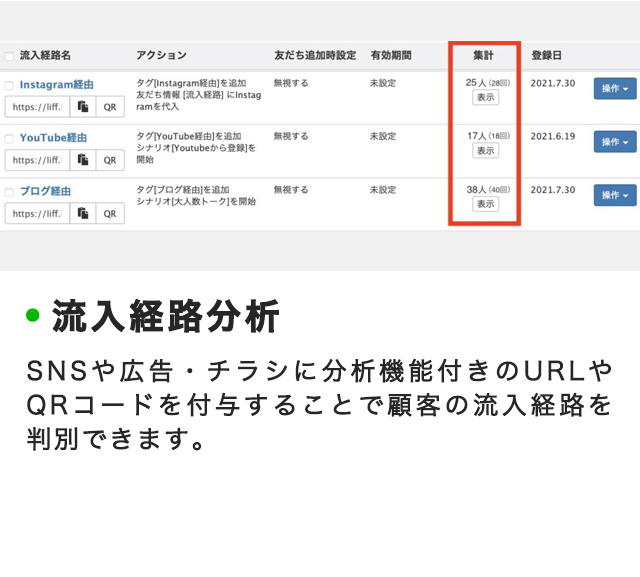
Task: Click the 友だち追加時設定 column header
Action: tap(315, 55)
